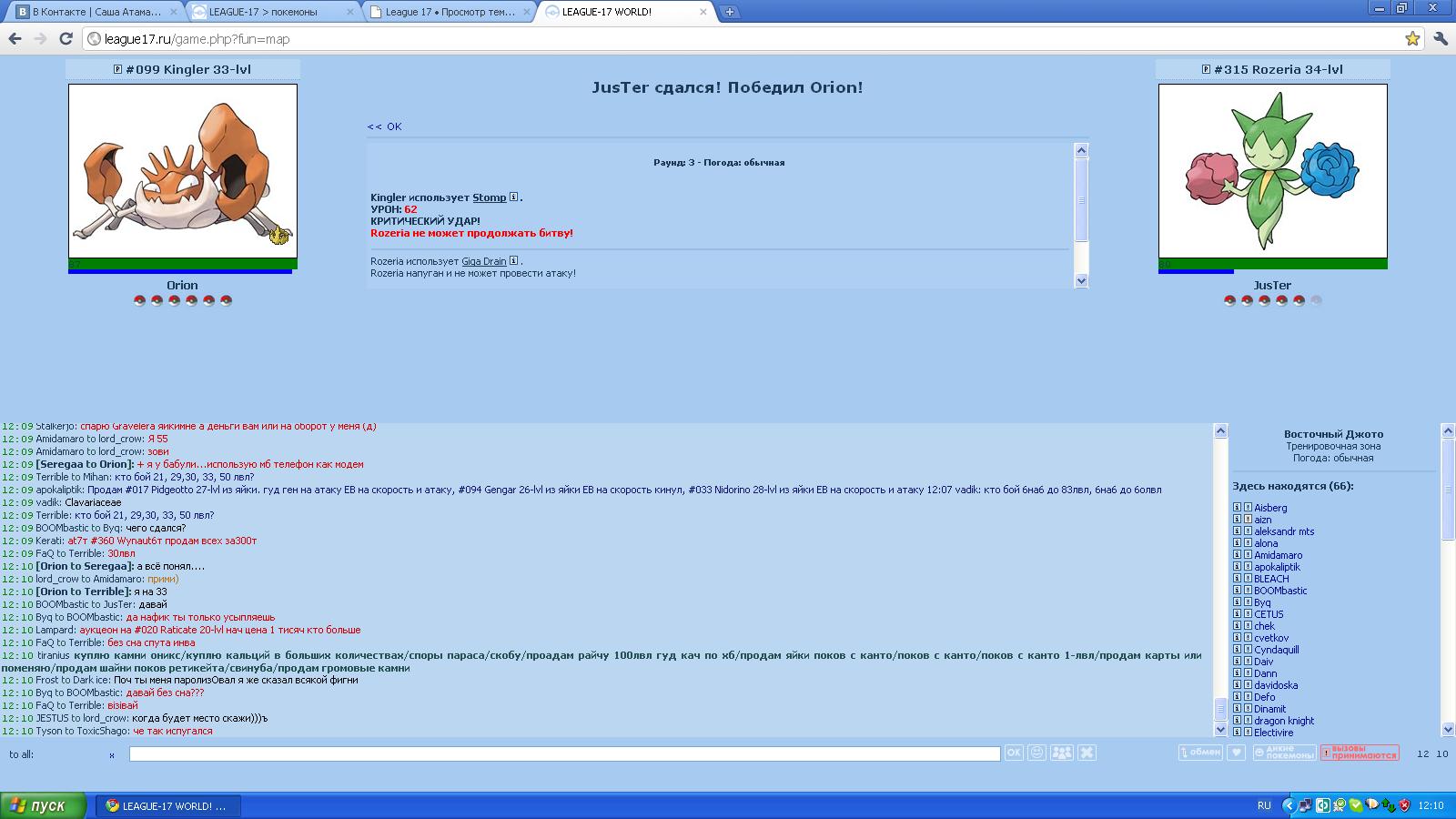Select the 'LEAGUE-17 WORLD!' browser tab

pyautogui.click(x=625, y=12)
